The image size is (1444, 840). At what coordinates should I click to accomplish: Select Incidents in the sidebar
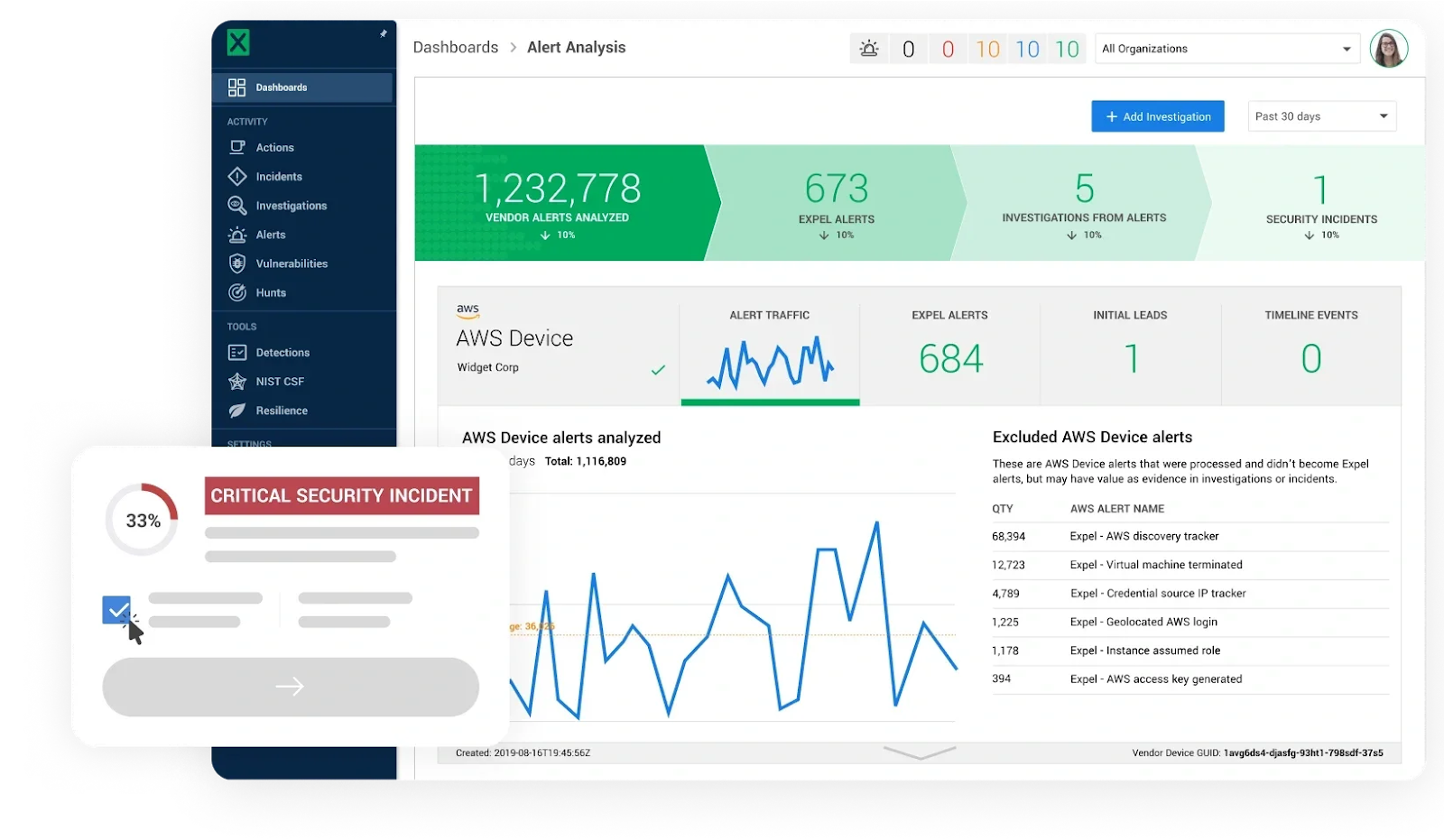point(276,176)
